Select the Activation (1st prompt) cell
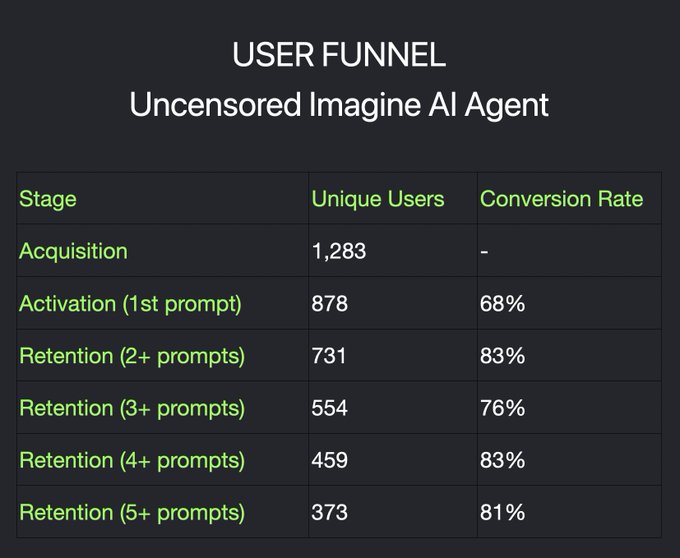 coord(130,303)
